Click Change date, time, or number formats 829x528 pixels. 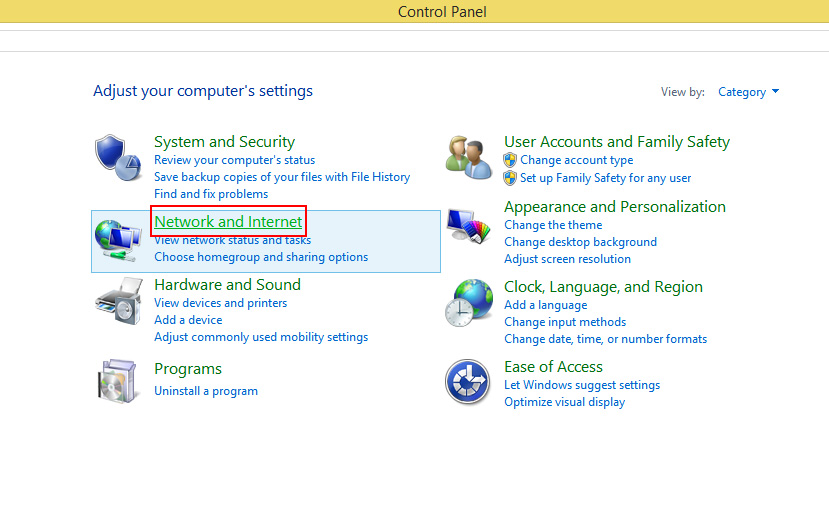pyautogui.click(x=605, y=339)
